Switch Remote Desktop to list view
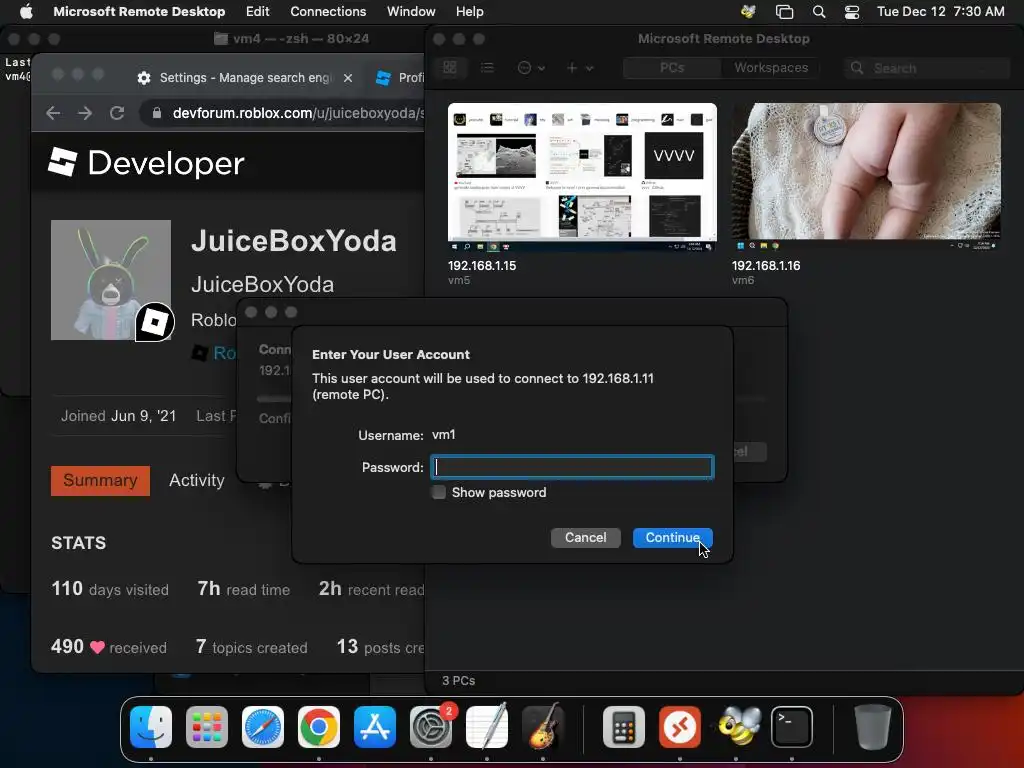This screenshot has height=768, width=1024. click(x=487, y=67)
